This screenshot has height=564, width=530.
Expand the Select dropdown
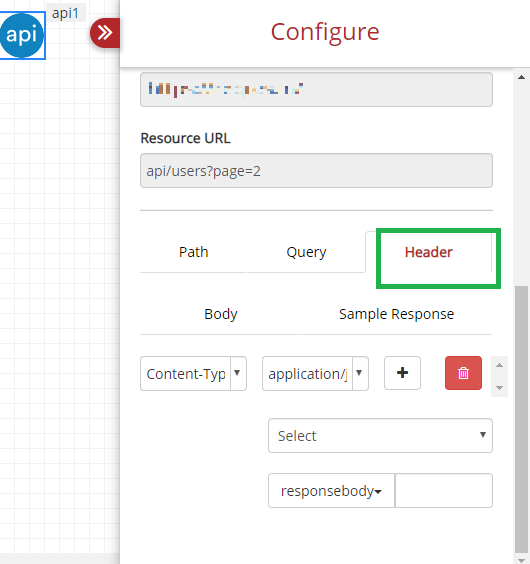380,436
